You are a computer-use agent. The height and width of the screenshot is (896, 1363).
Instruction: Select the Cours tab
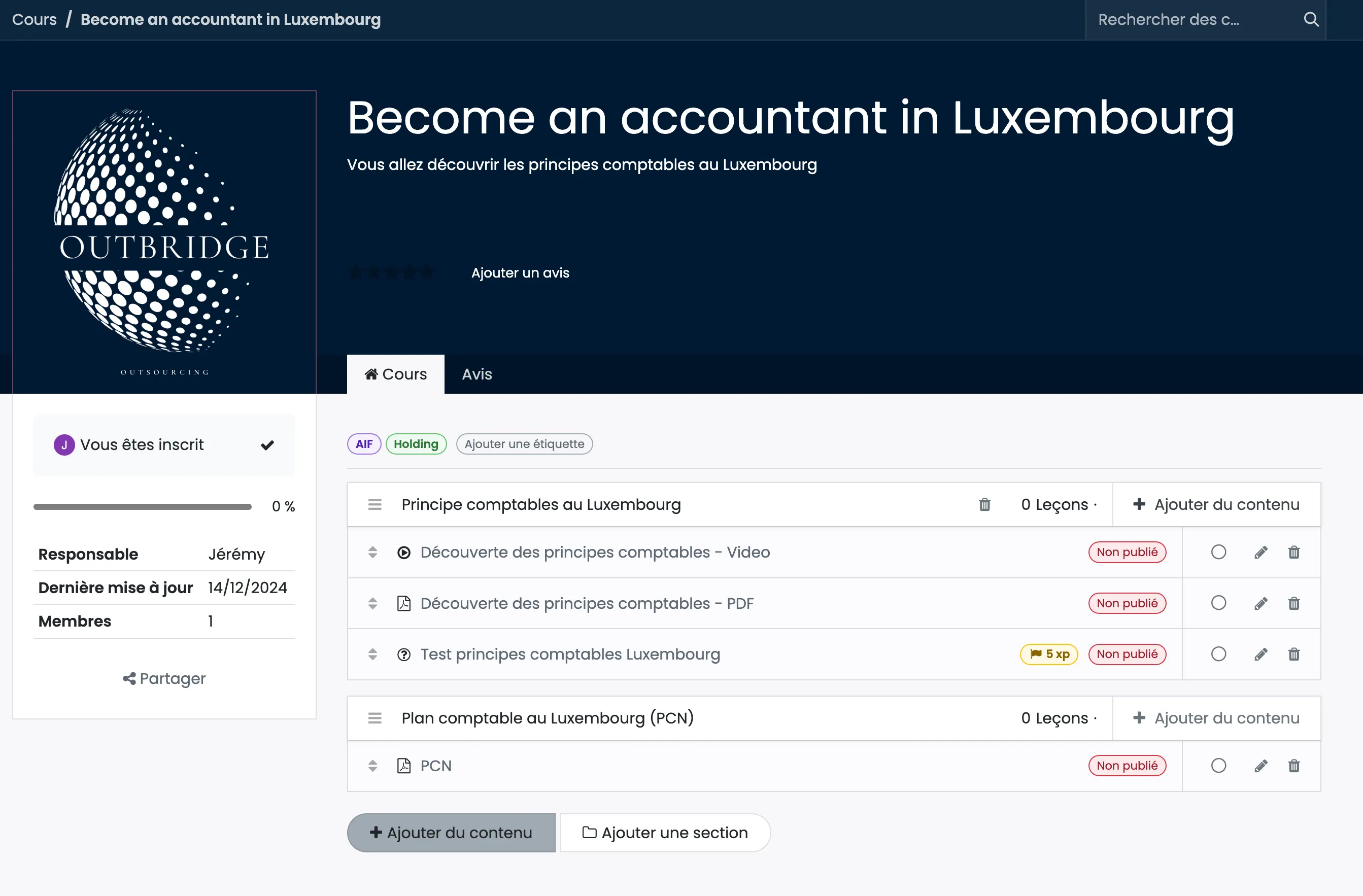tap(396, 374)
